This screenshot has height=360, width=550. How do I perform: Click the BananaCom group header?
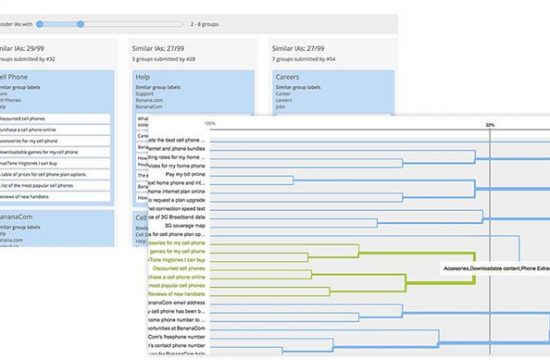(16, 216)
